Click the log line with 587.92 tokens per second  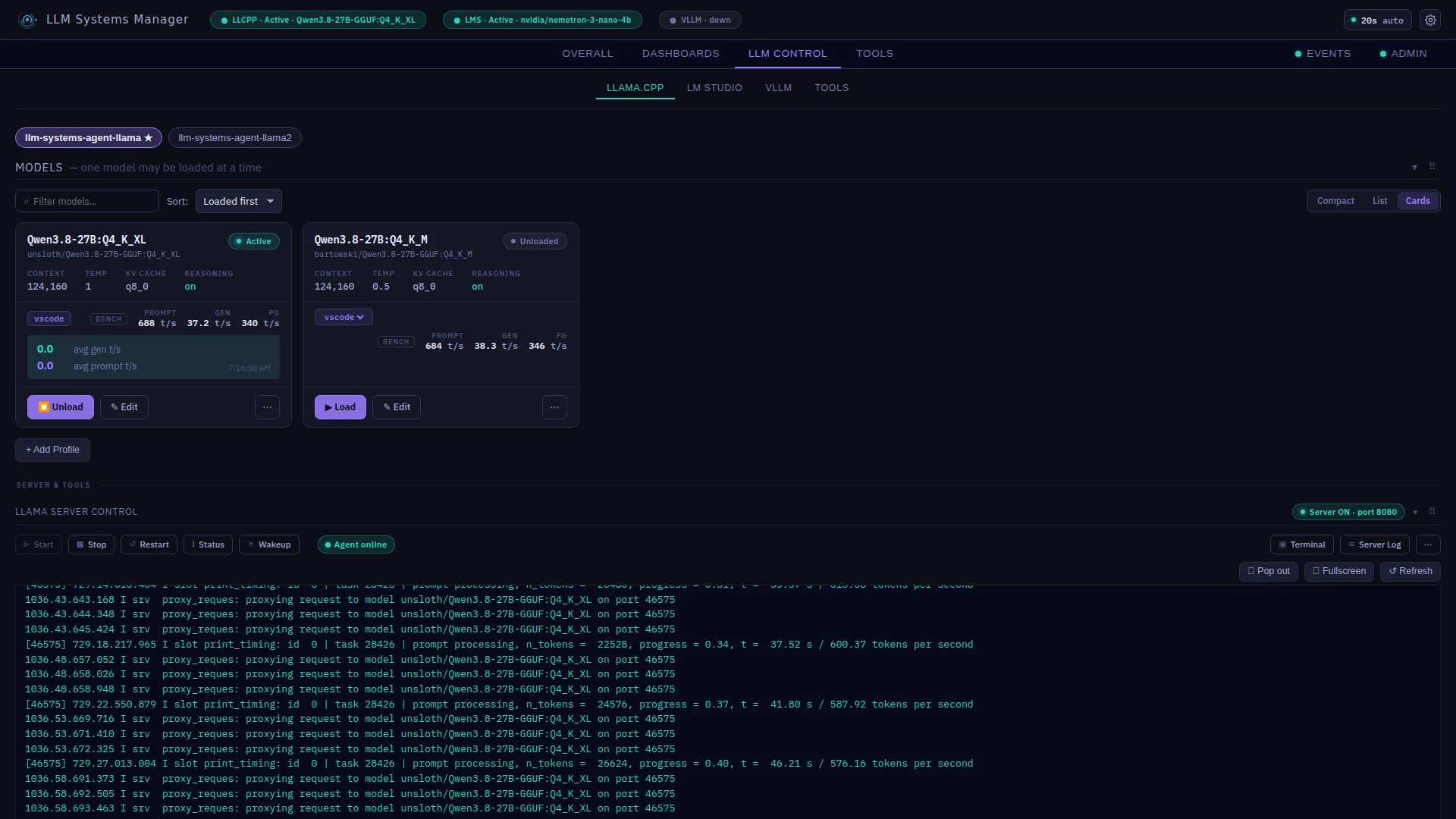click(x=499, y=704)
